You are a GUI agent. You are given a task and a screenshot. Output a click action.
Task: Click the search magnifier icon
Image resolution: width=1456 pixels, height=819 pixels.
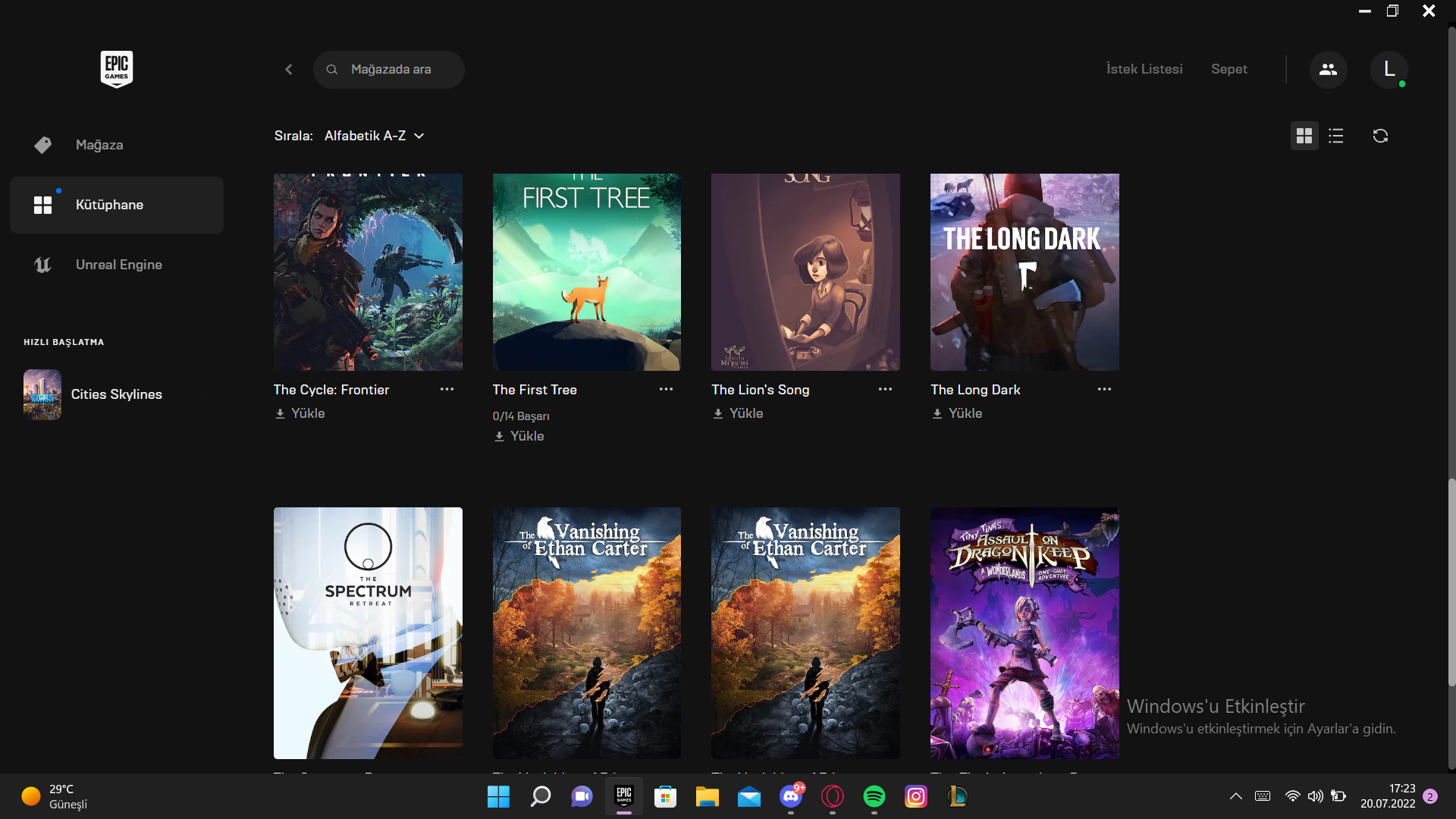tap(332, 69)
